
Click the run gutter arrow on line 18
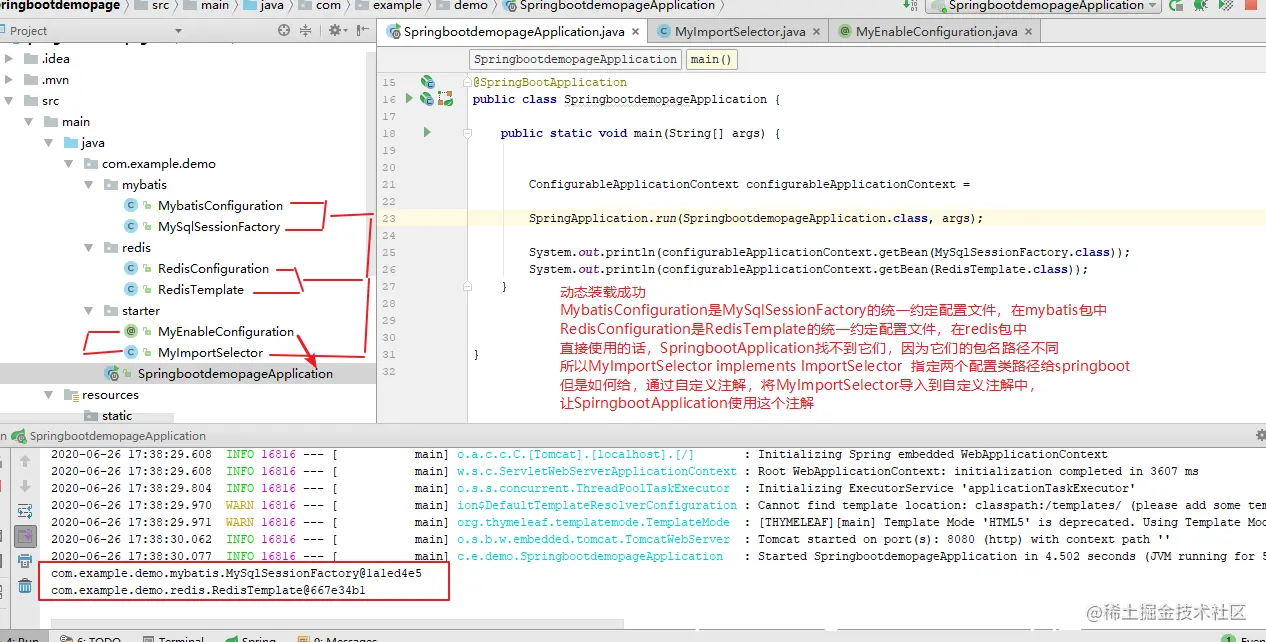pyautogui.click(x=427, y=133)
